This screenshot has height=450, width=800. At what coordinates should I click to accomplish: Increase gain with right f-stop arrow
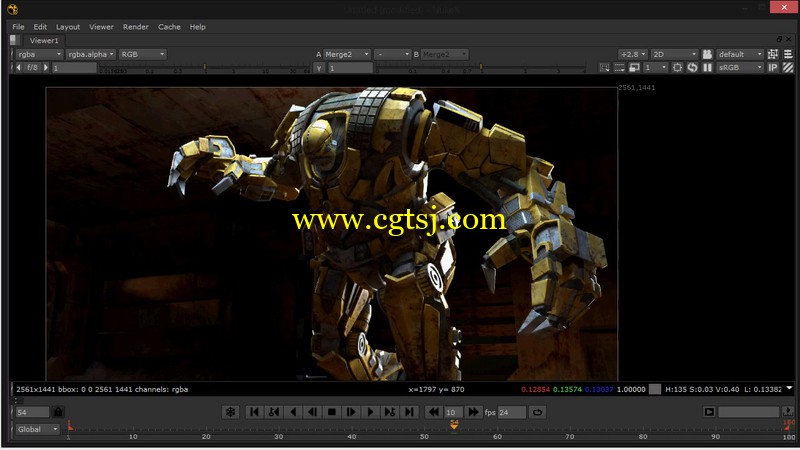tap(45, 67)
